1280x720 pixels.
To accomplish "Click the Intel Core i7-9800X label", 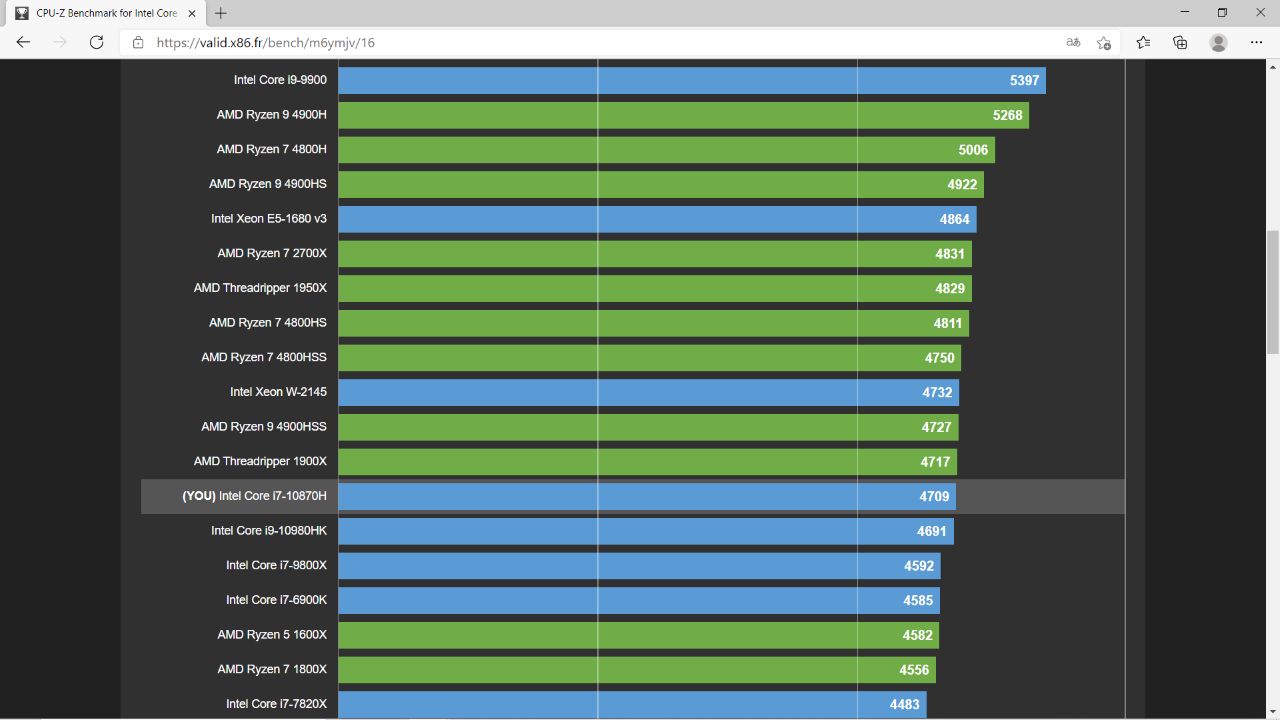I will tap(276, 565).
